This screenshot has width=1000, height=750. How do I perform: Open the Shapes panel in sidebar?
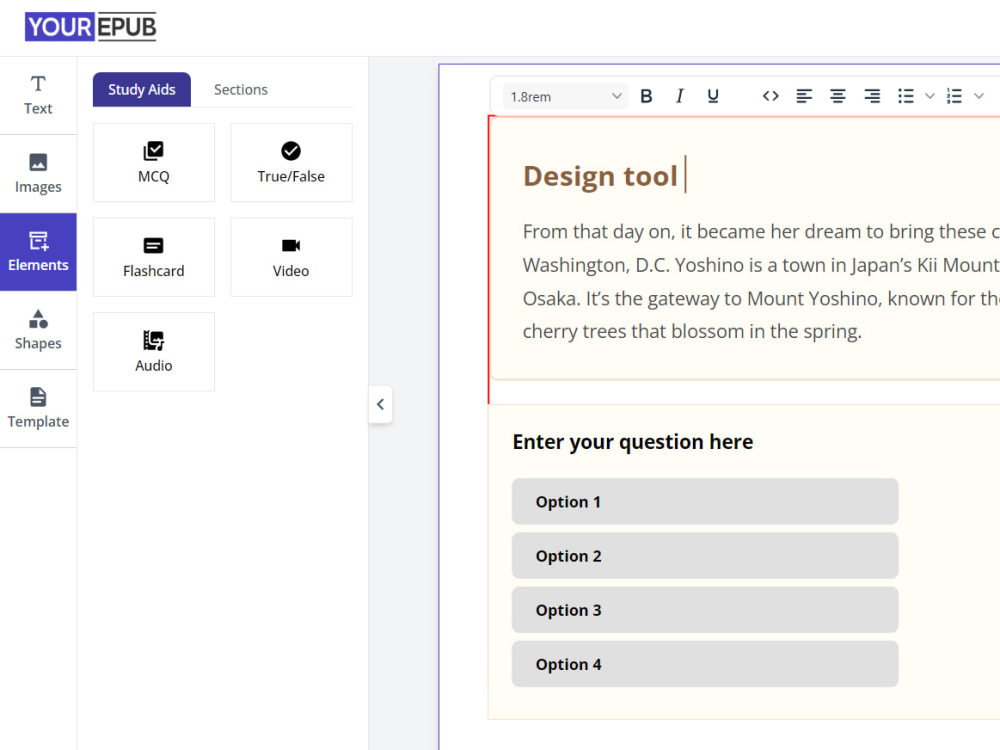[x=38, y=330]
